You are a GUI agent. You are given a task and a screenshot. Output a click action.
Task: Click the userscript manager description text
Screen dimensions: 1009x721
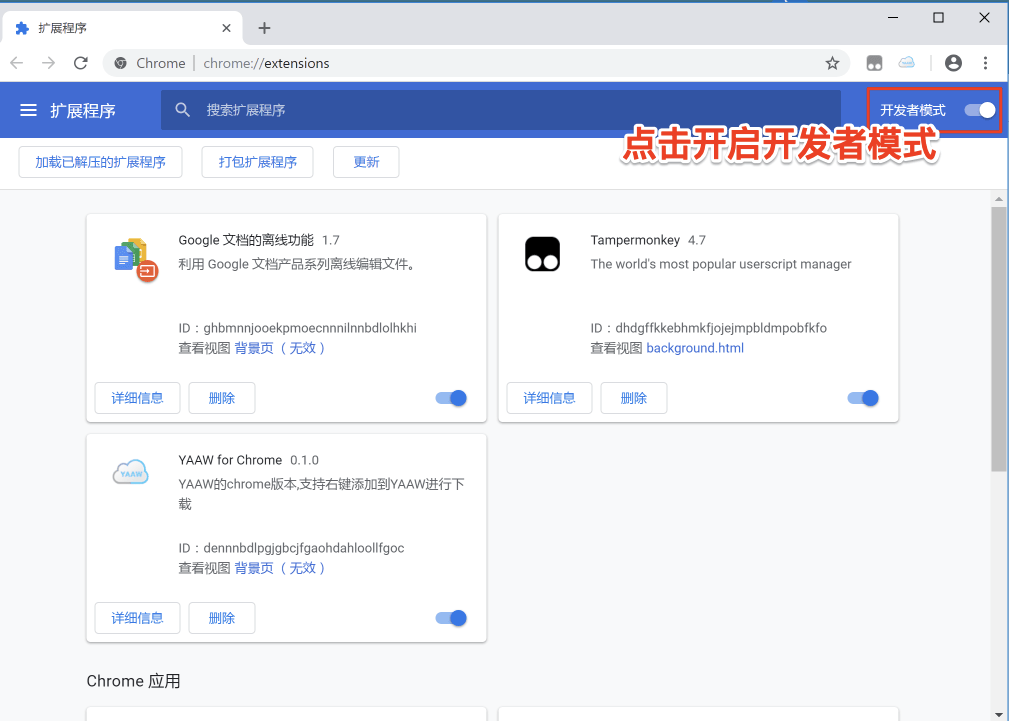click(x=721, y=265)
